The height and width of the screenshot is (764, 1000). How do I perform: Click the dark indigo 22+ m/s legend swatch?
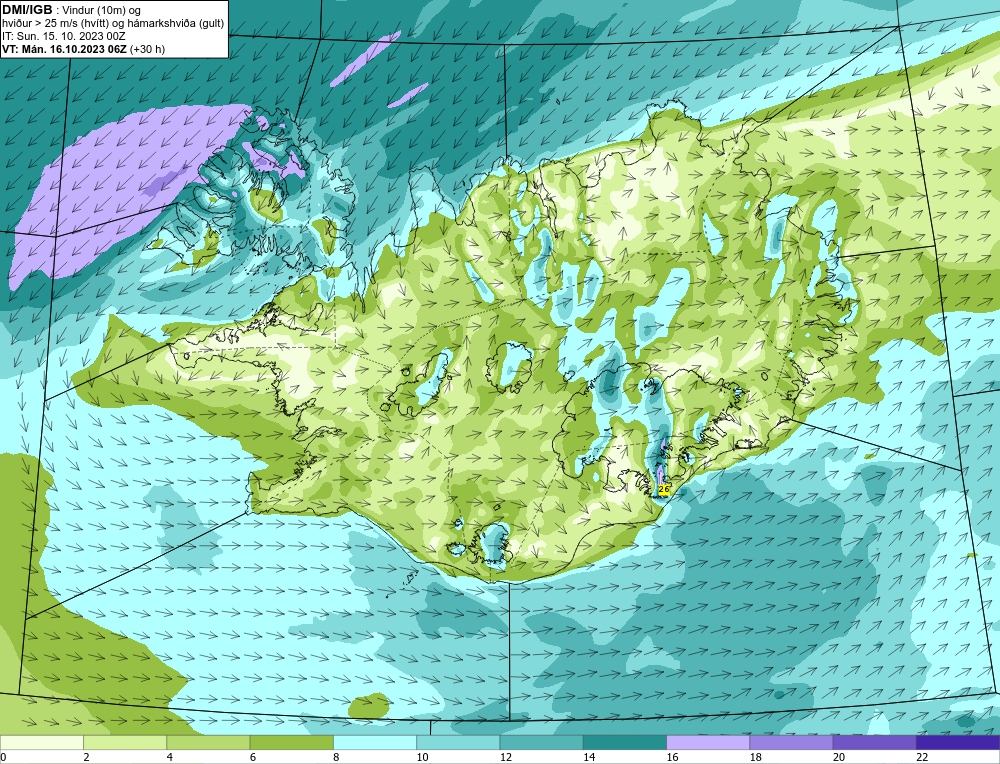(x=958, y=742)
